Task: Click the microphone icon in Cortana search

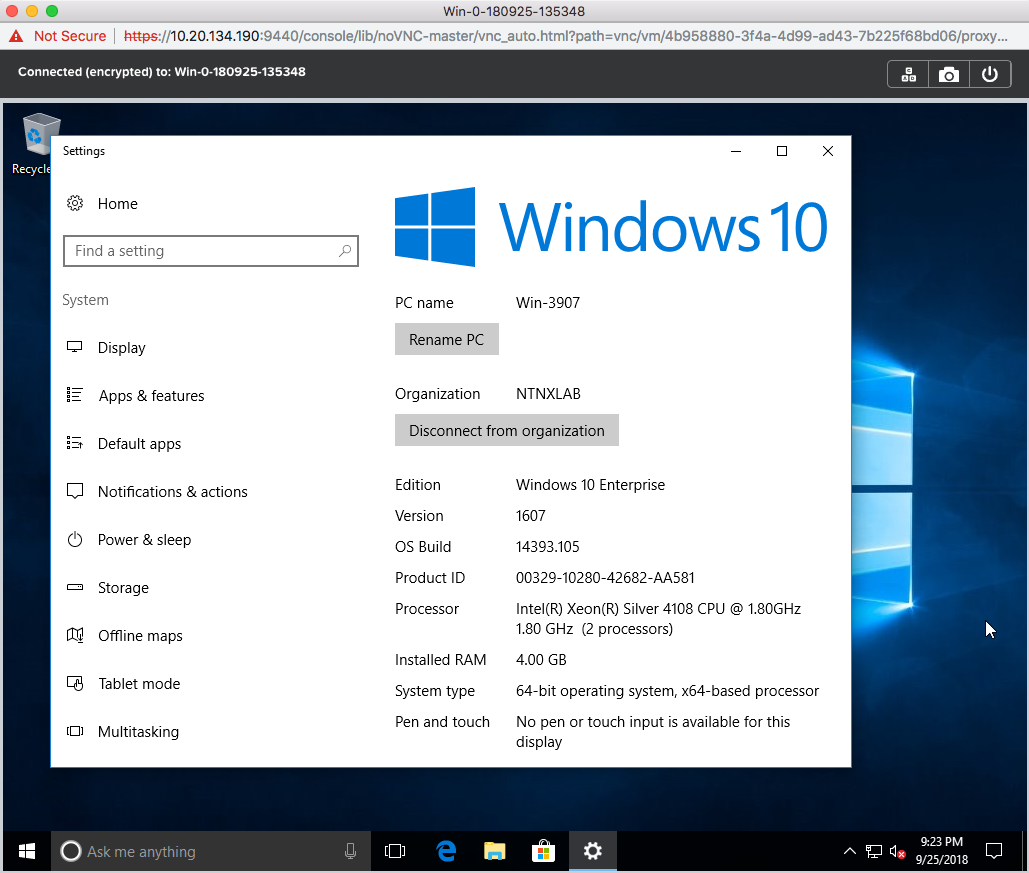Action: [350, 851]
